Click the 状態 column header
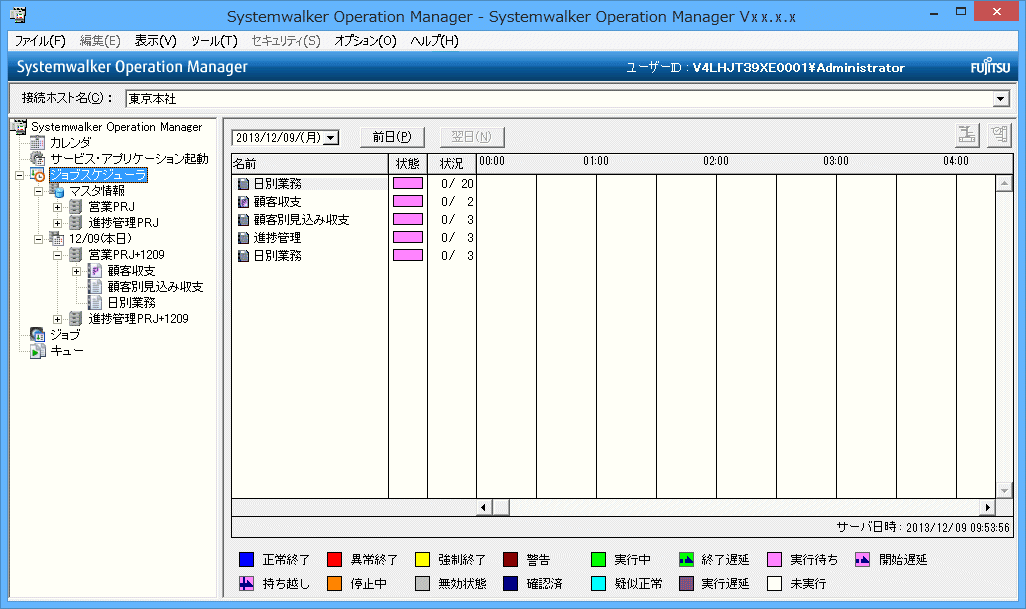Viewport: 1026px width, 609px height. coord(408,164)
